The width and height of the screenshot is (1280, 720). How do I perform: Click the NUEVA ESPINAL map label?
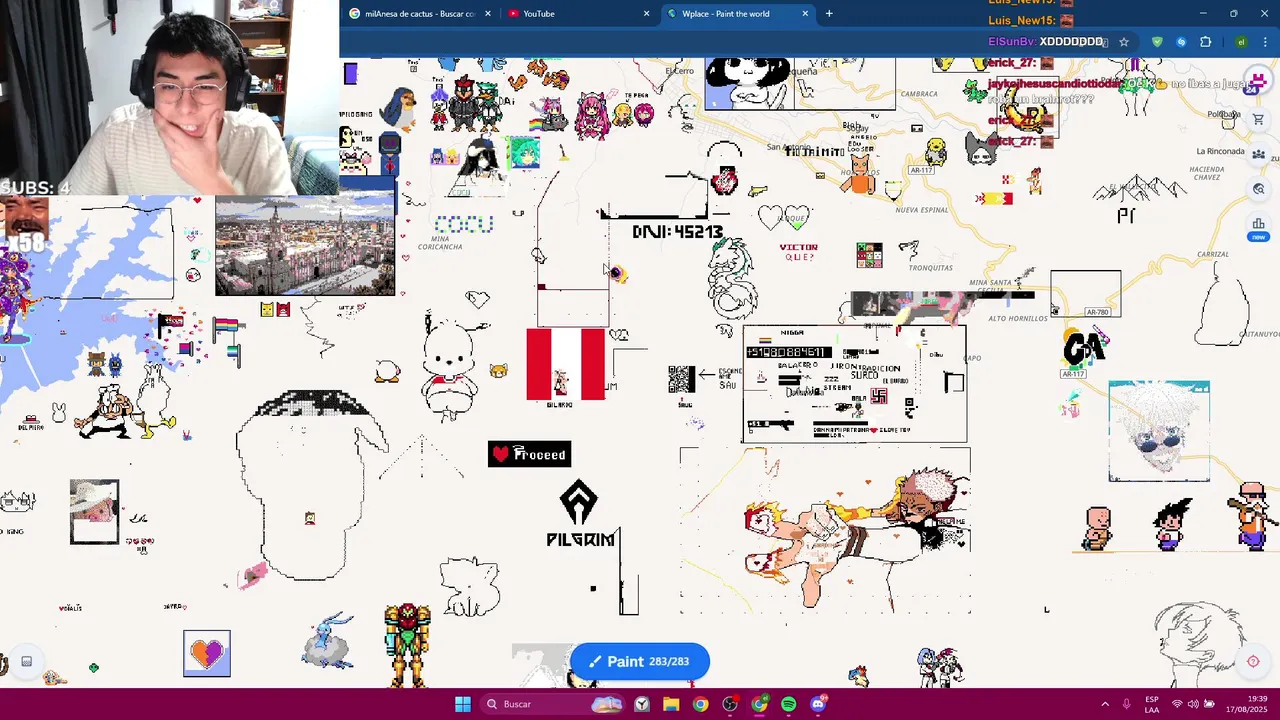pyautogui.click(x=921, y=210)
